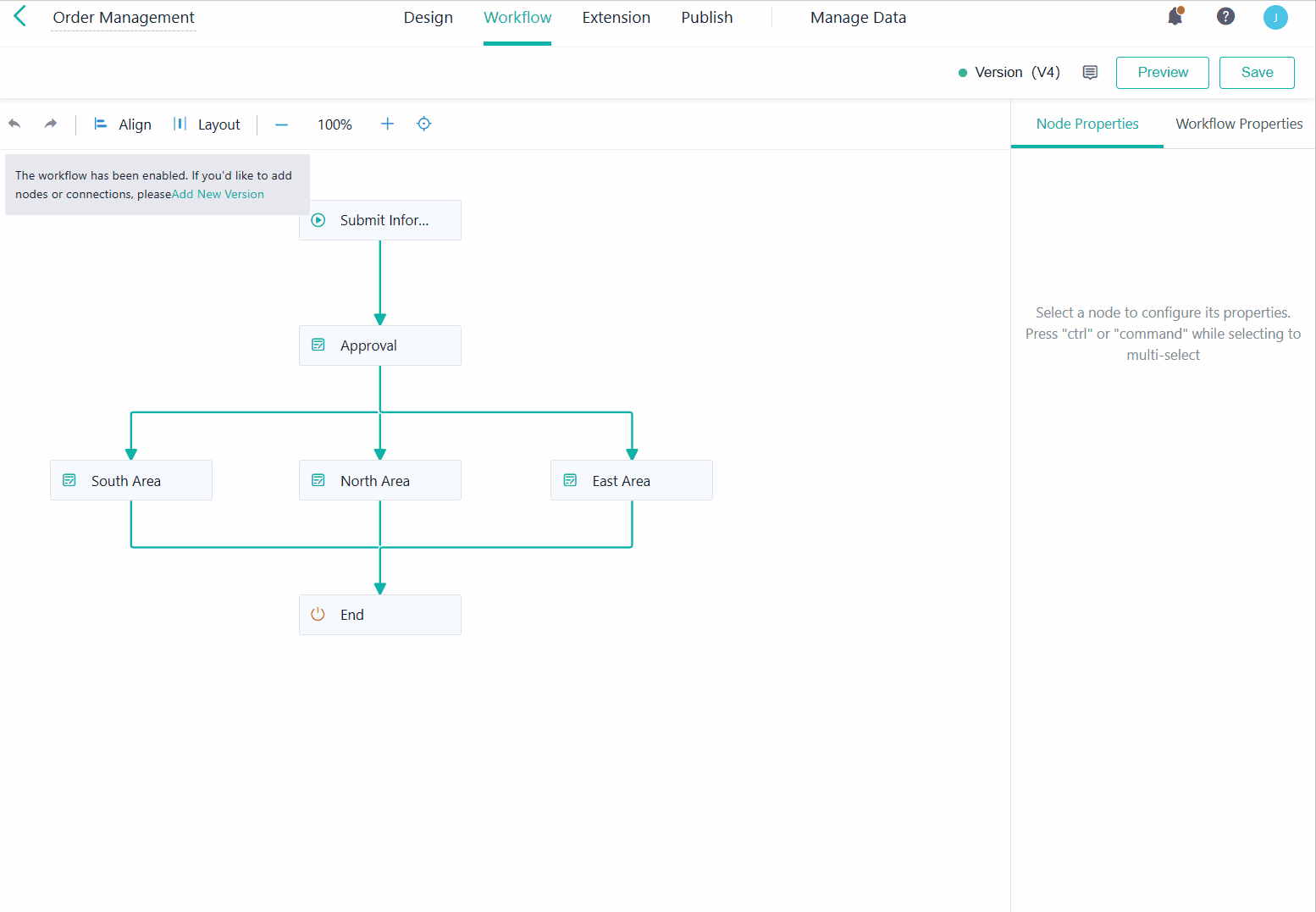Open the Align options

[x=123, y=124]
